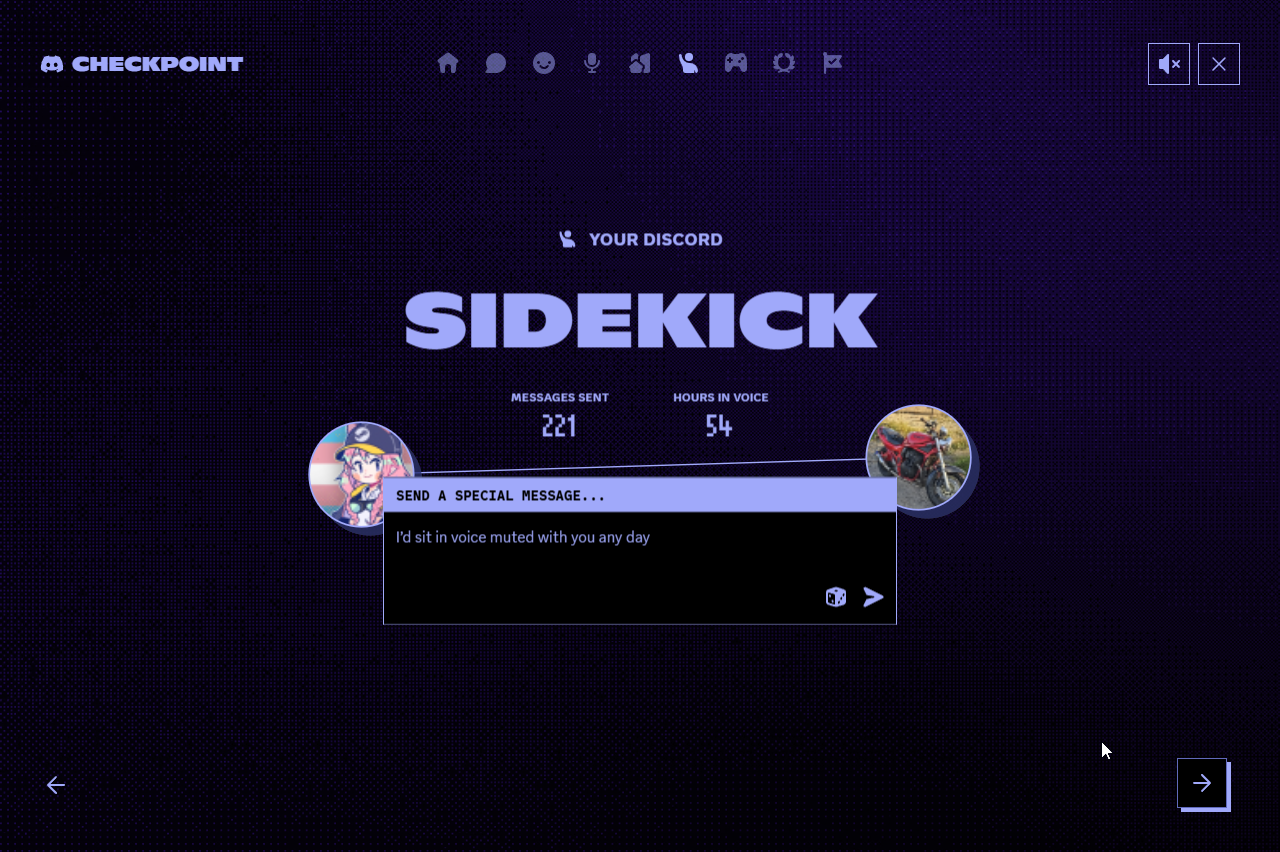Jump to the flag finish section
The image size is (1280, 852).
coord(832,63)
